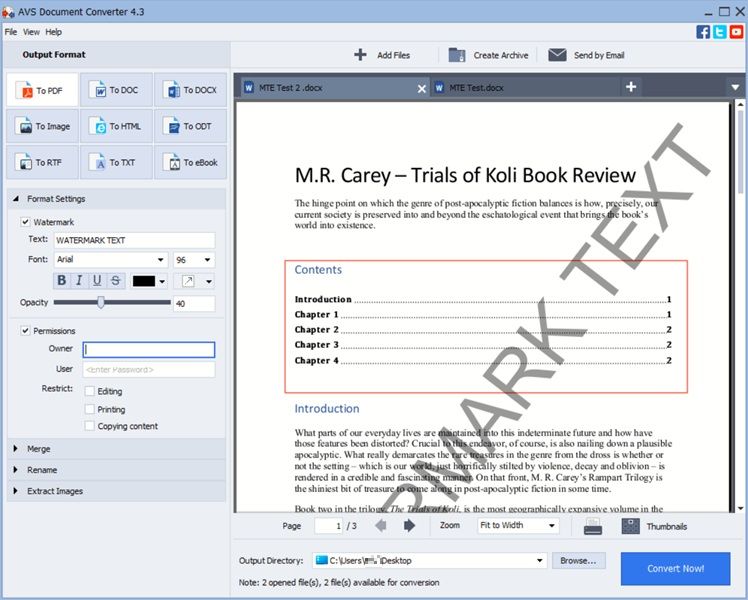This screenshot has height=600, width=748.
Task: Open the document tabs list dropdown arrow
Action: point(735,87)
